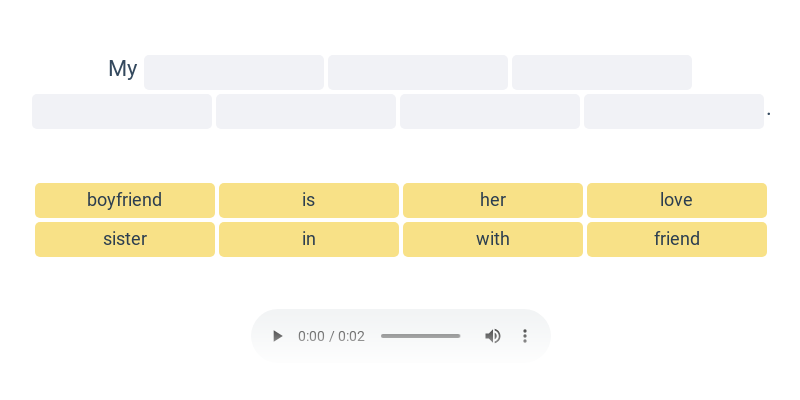
Task: Click second blank slot in second row
Action: pyautogui.click(x=306, y=111)
